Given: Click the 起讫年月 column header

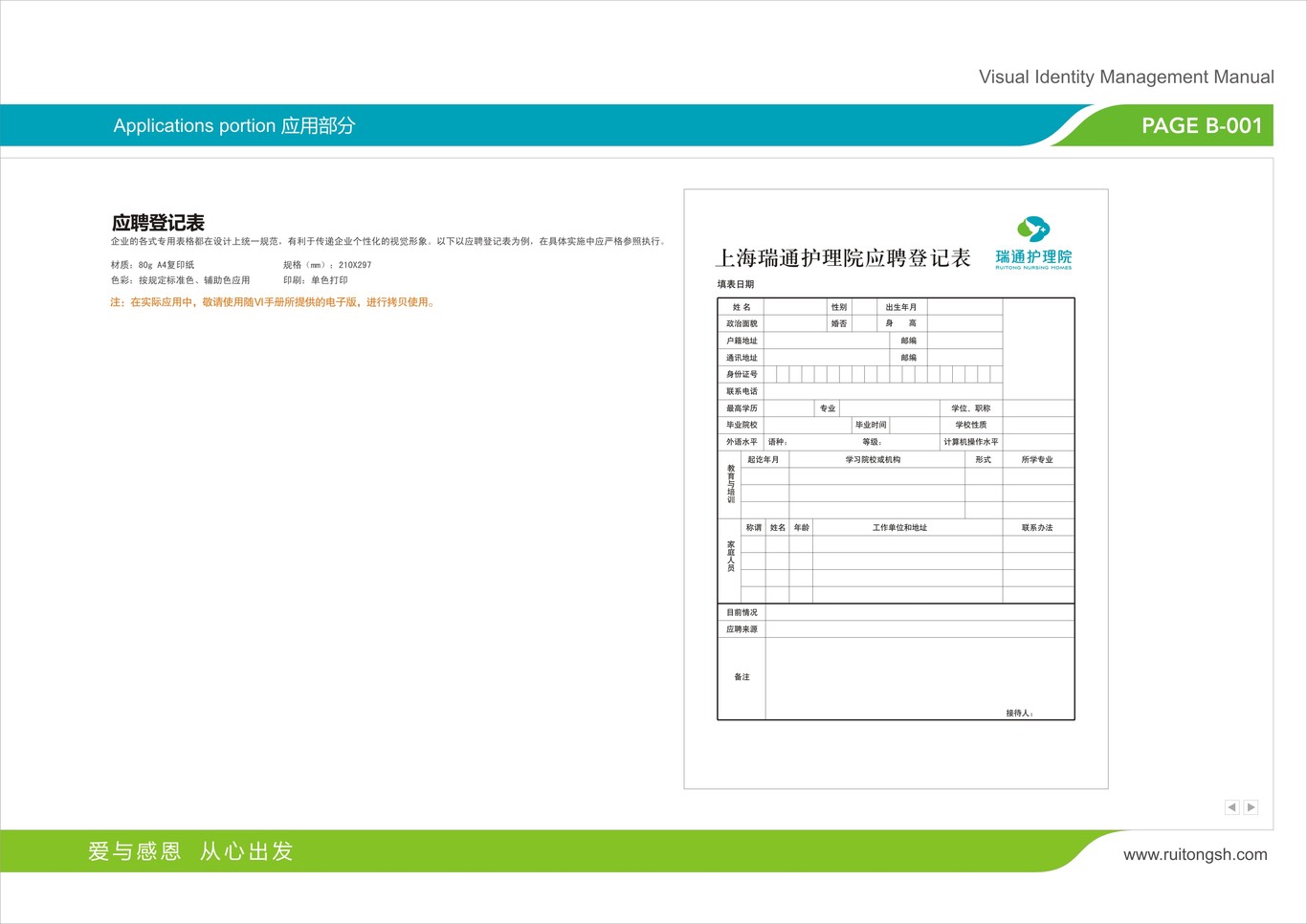Looking at the screenshot, I should tap(764, 460).
